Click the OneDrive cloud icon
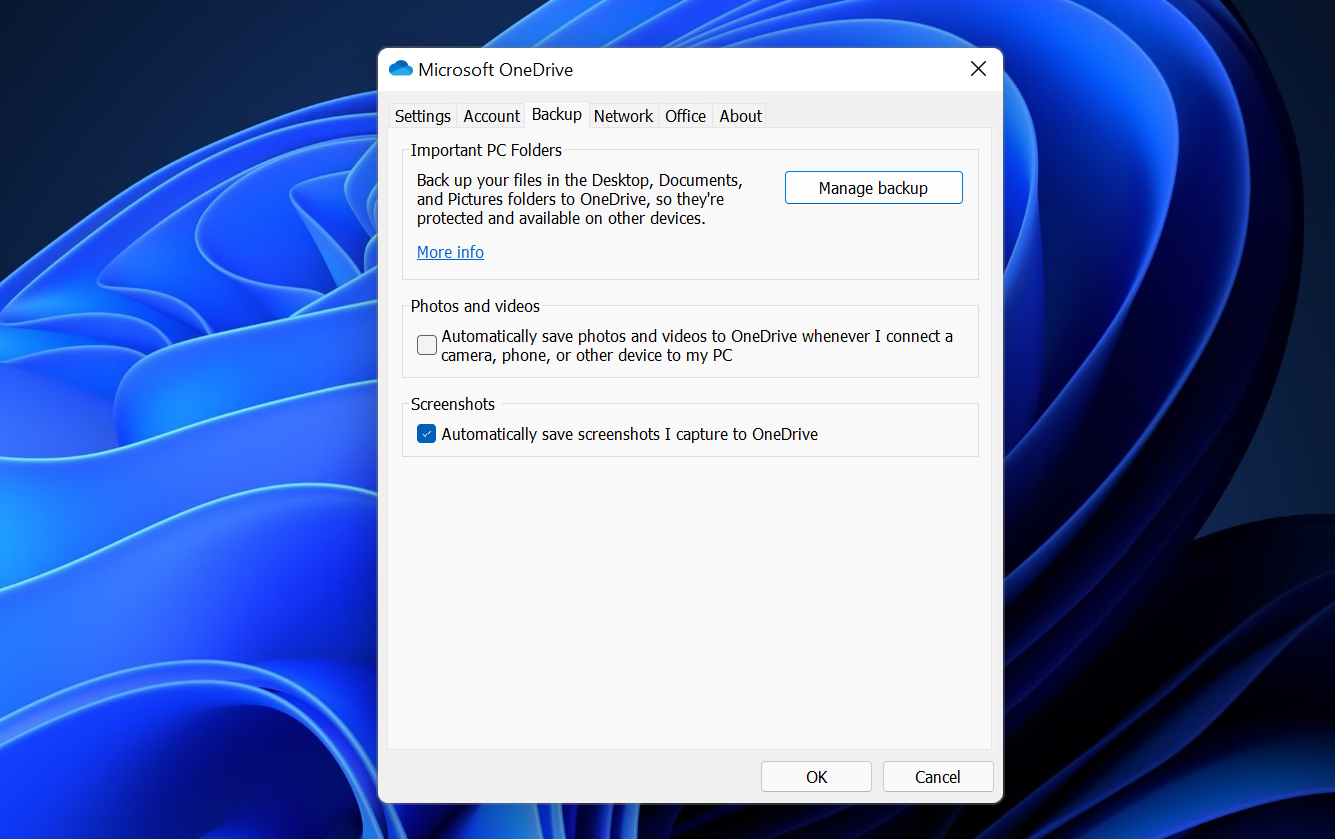 coord(400,68)
